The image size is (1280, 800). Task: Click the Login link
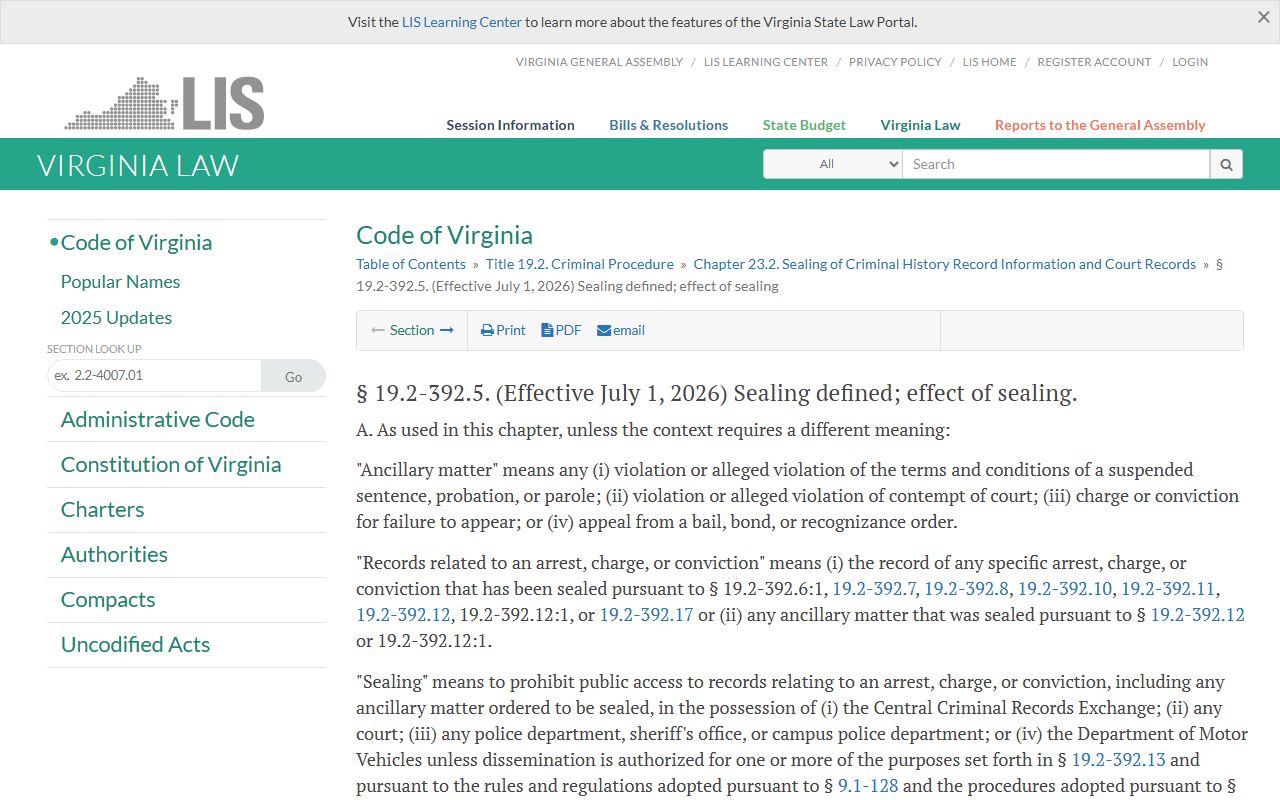point(1190,62)
